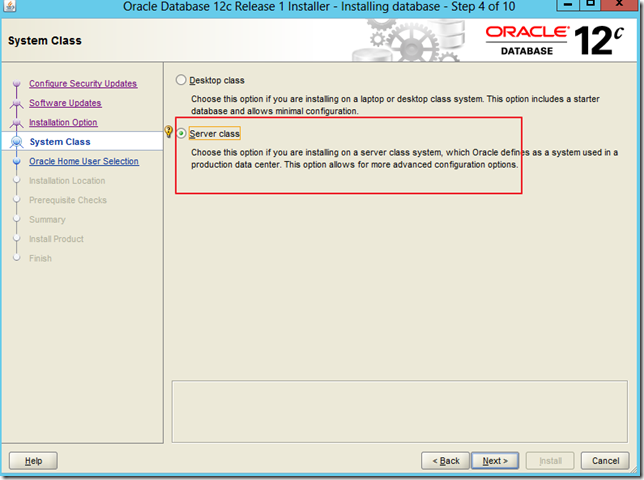The image size is (644, 480).
Task: Select System Class in the step list
Action: point(60,142)
